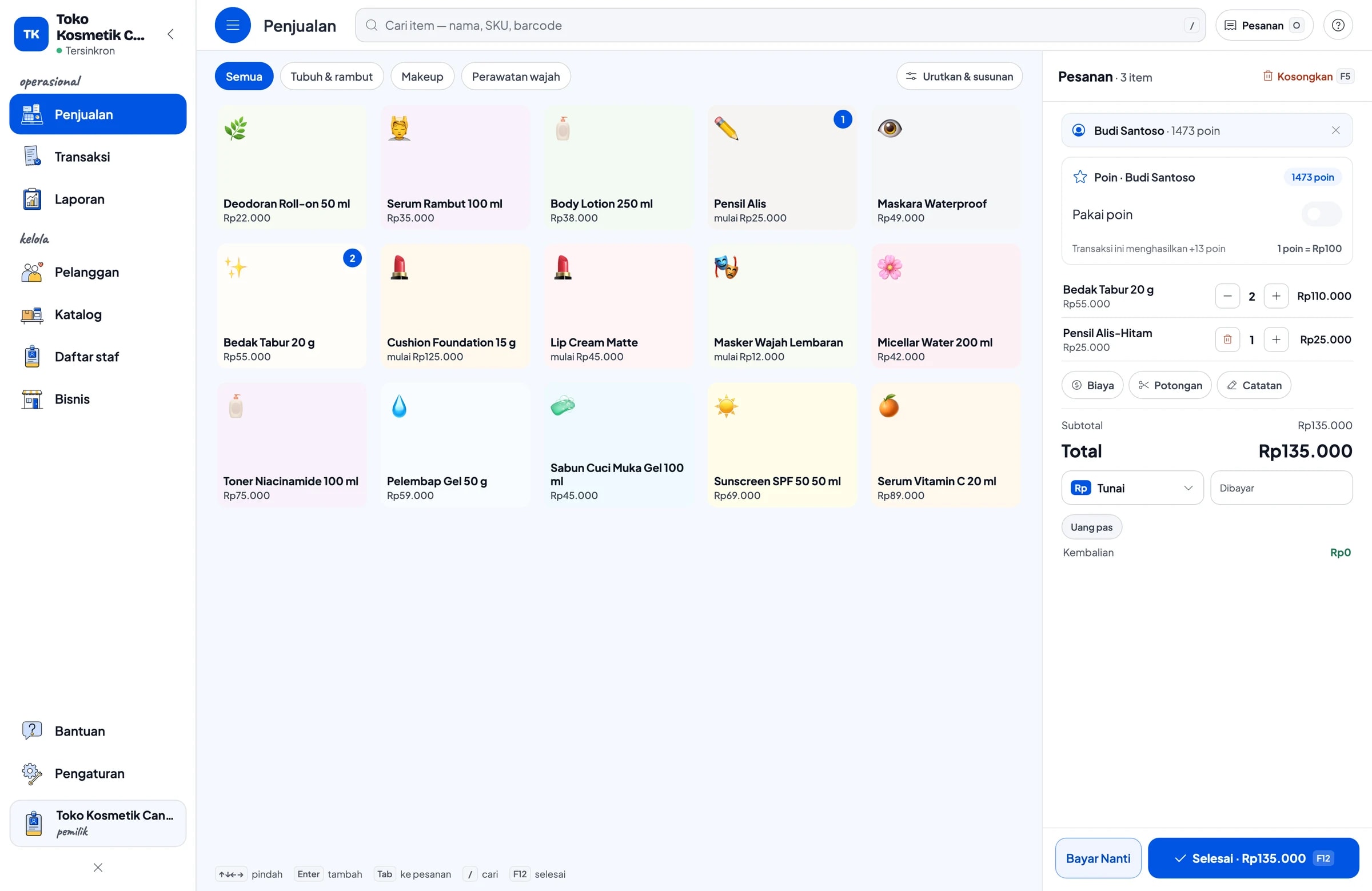Add Maskara Waterproof product tile to the order

[946, 167]
